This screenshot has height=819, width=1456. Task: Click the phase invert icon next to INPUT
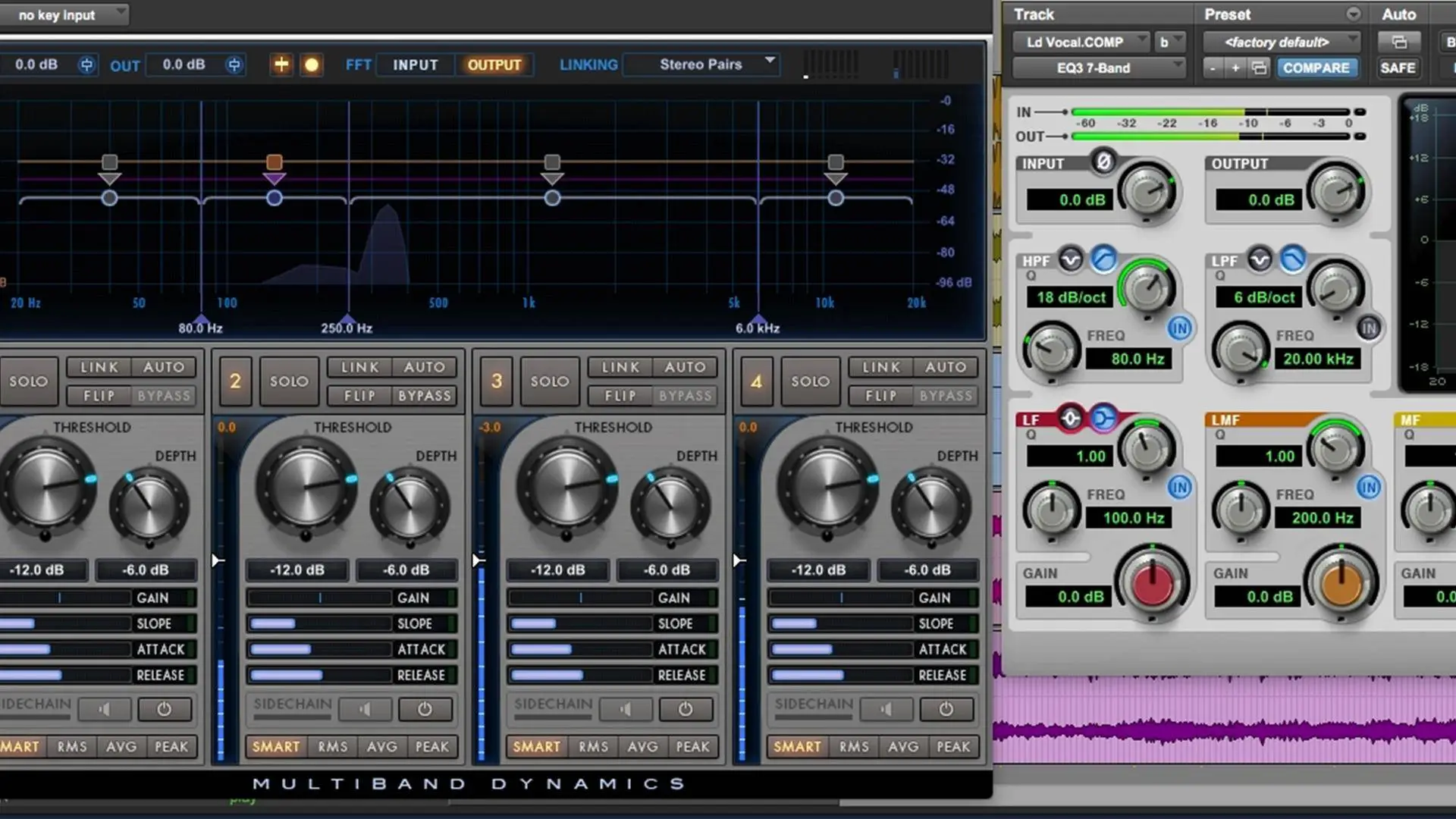(1104, 159)
